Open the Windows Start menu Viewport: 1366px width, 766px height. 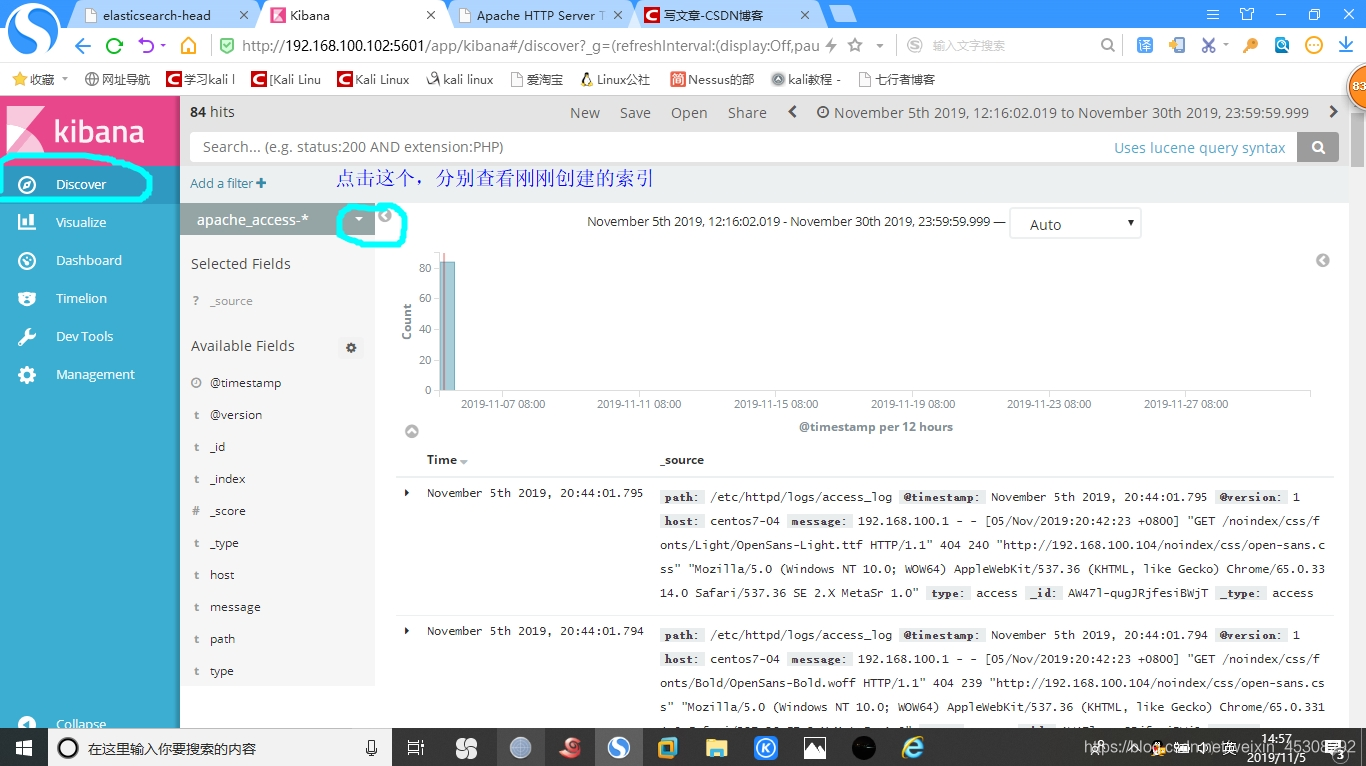(x=23, y=747)
